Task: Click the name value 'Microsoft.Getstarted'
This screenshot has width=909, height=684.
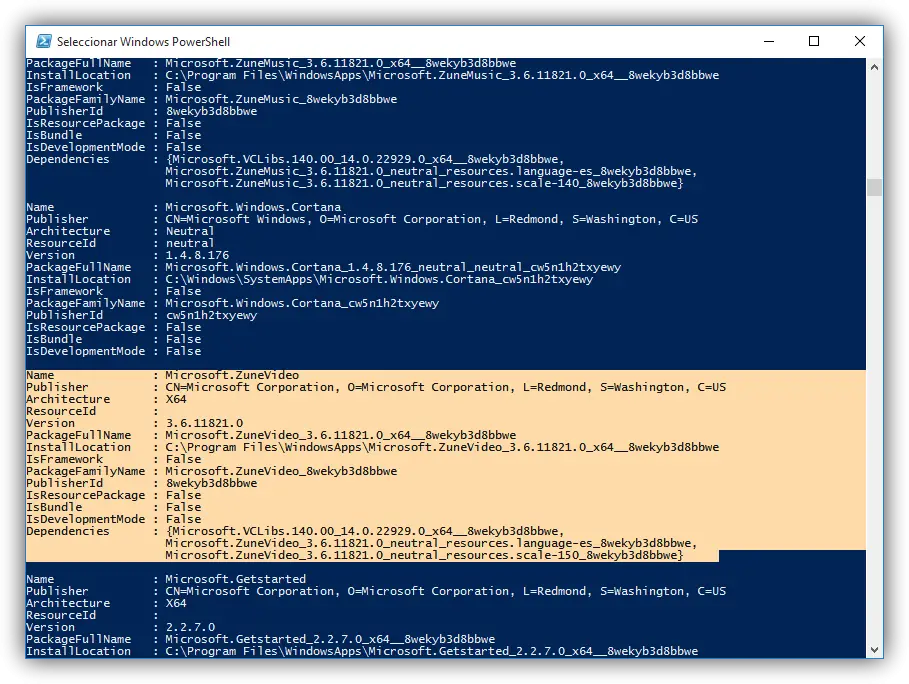Action: click(x=235, y=579)
